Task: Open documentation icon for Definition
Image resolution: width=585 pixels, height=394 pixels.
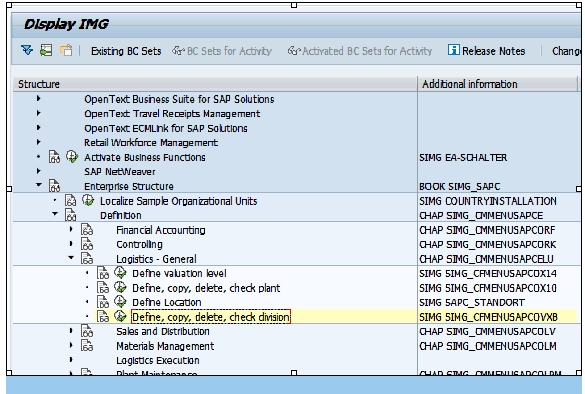Action: point(71,215)
